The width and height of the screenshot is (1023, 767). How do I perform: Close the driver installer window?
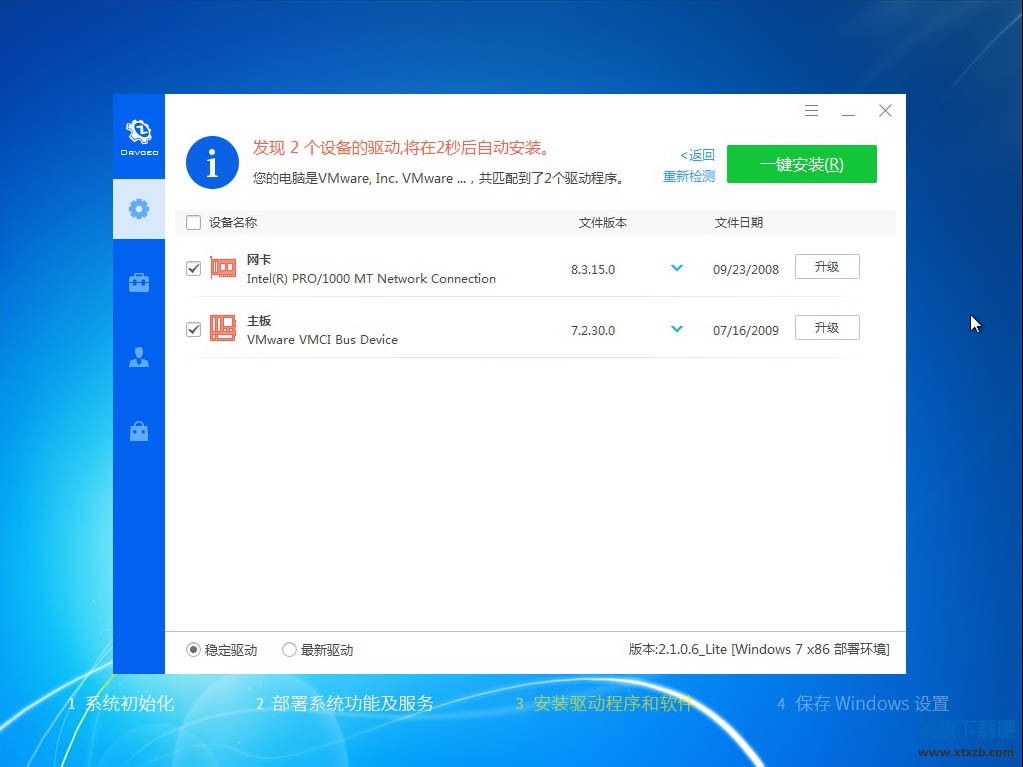tap(885, 111)
